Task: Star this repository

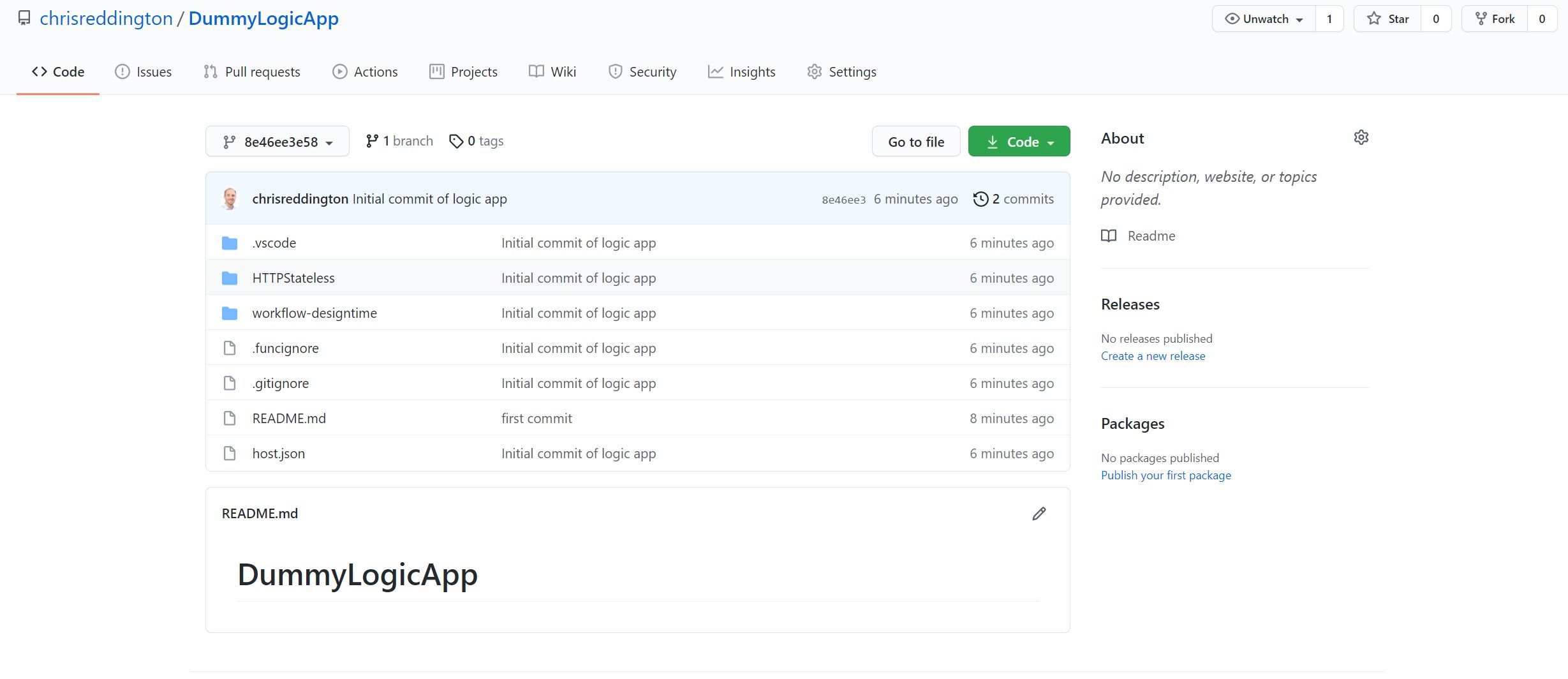Action: click(x=1387, y=18)
